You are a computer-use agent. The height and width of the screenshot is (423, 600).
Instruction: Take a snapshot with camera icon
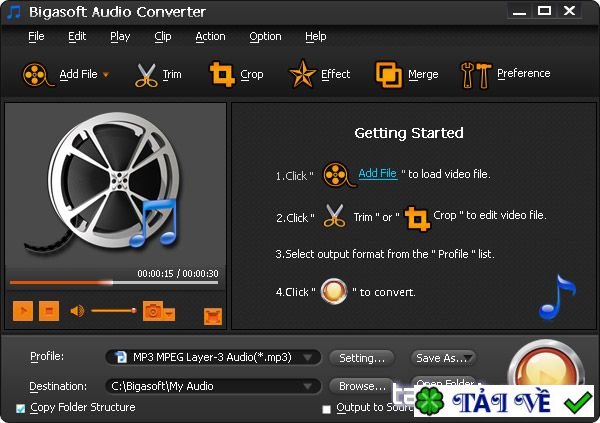coord(152,311)
